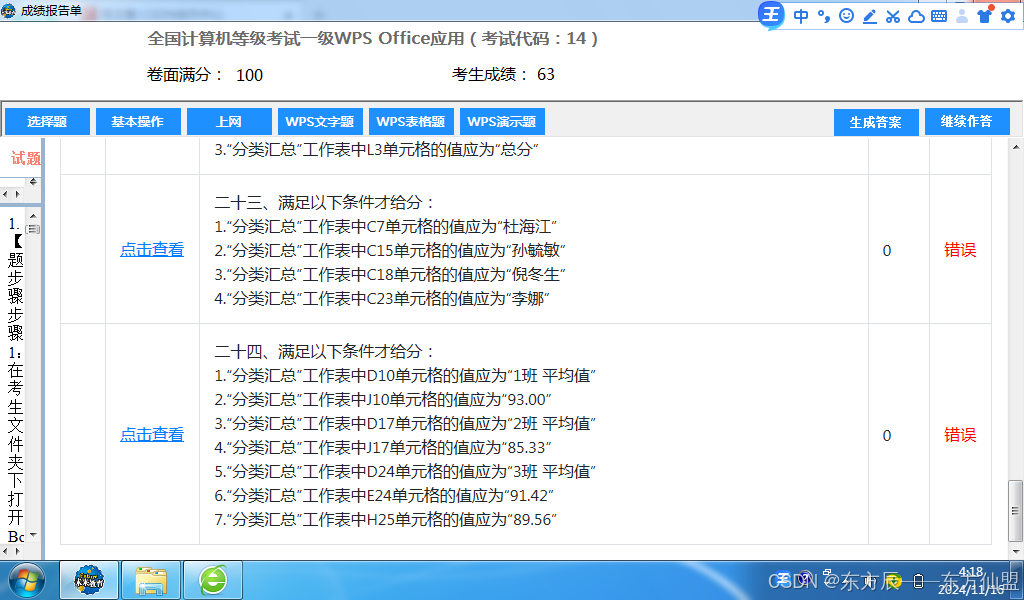Click the line with J17 value "85.33"
Screen dimensions: 1024x600
point(383,448)
